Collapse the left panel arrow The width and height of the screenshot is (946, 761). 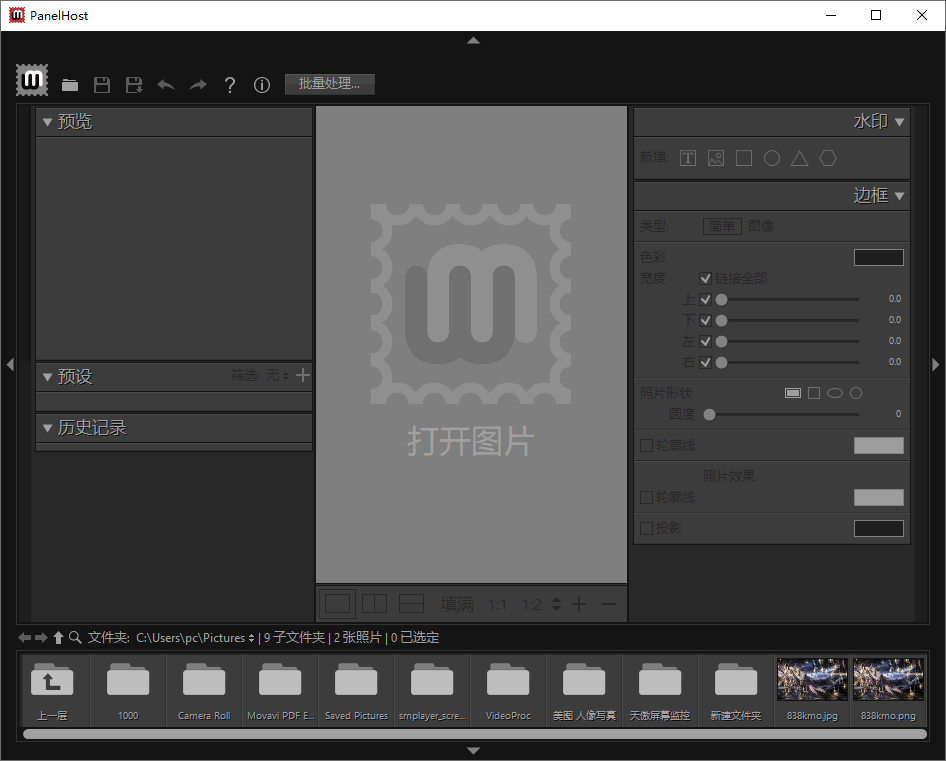[10, 365]
